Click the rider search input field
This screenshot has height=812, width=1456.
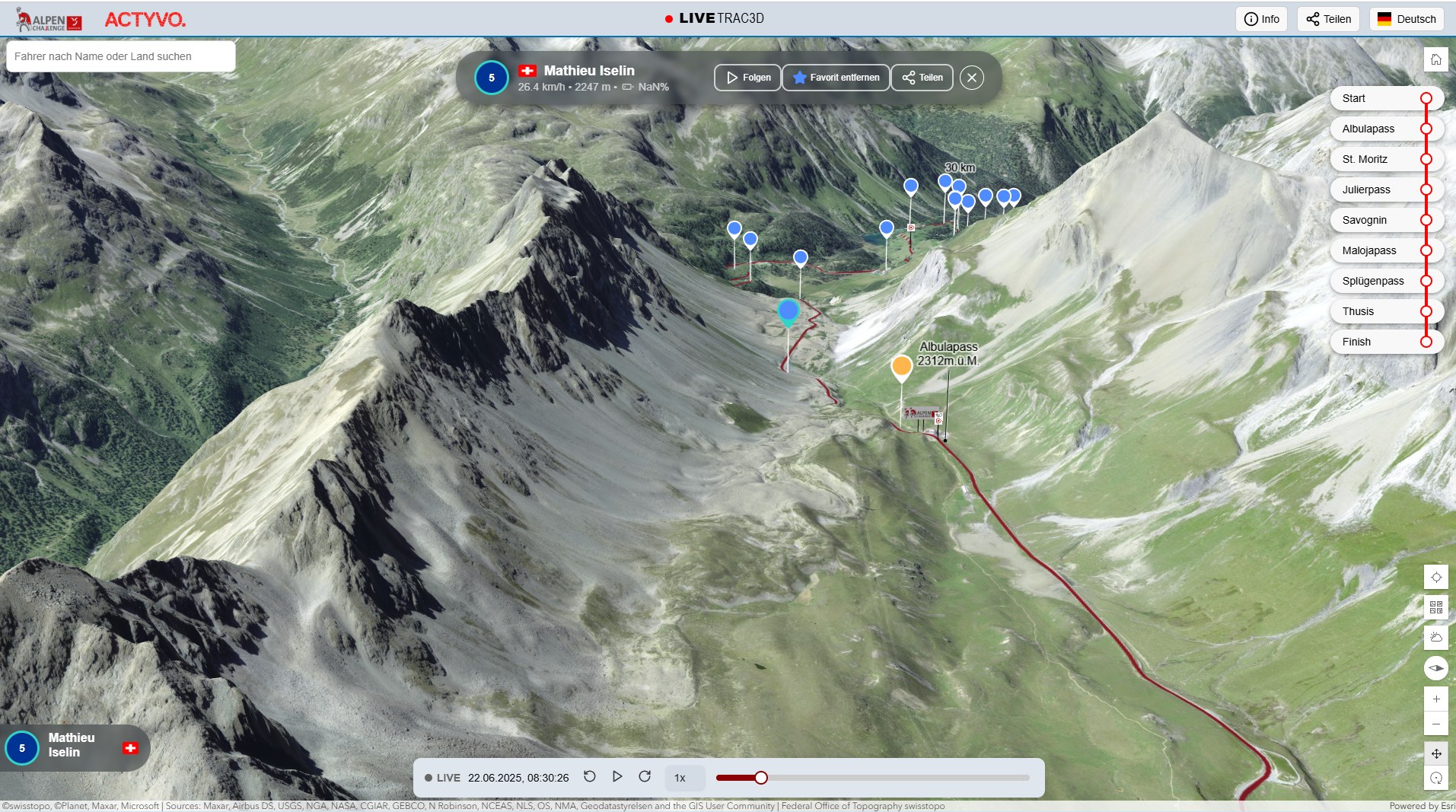coord(121,56)
